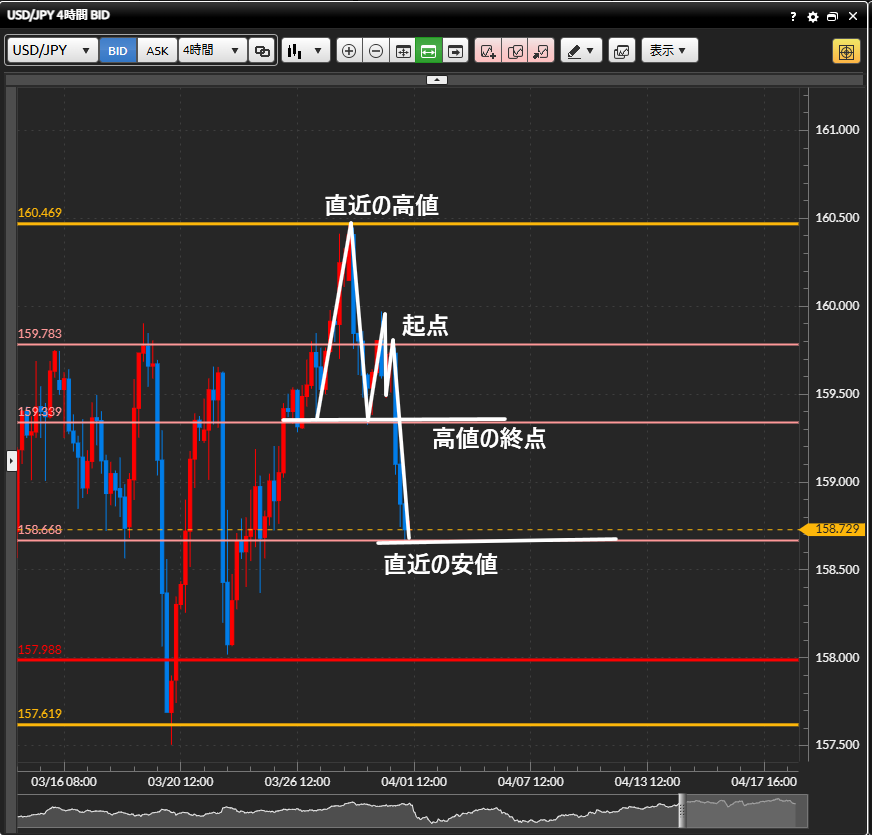The image size is (872, 835).
Task: Open the drawing pen tools menu
Action: (x=581, y=51)
